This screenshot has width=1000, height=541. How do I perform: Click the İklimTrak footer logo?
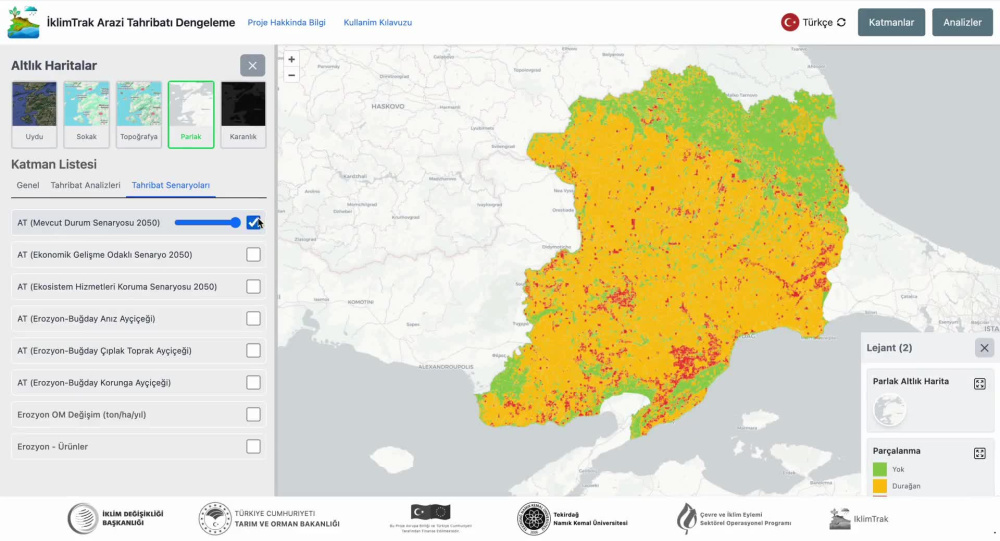tap(858, 519)
